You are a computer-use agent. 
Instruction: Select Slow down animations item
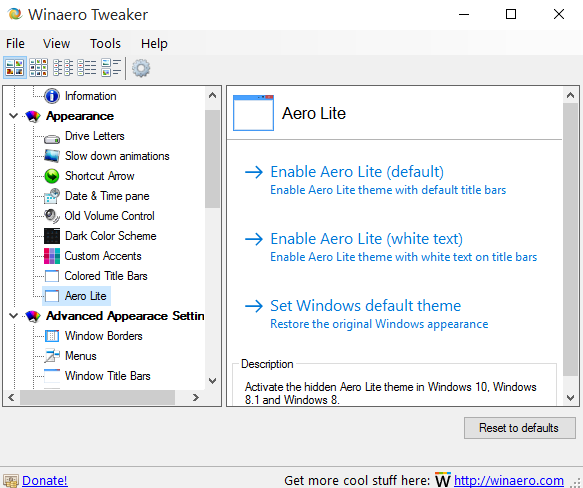[117, 156]
